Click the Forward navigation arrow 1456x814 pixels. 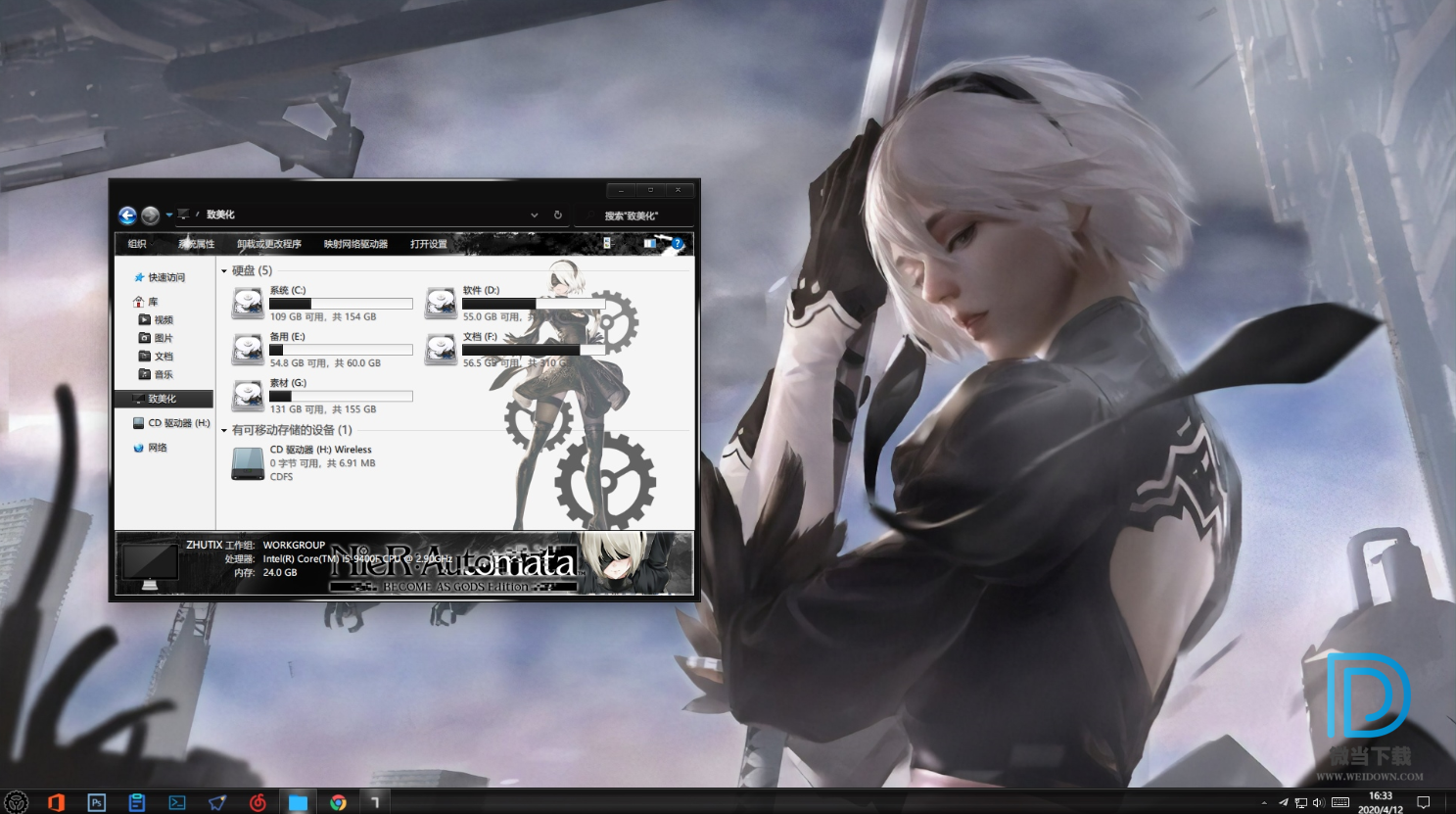(x=150, y=215)
